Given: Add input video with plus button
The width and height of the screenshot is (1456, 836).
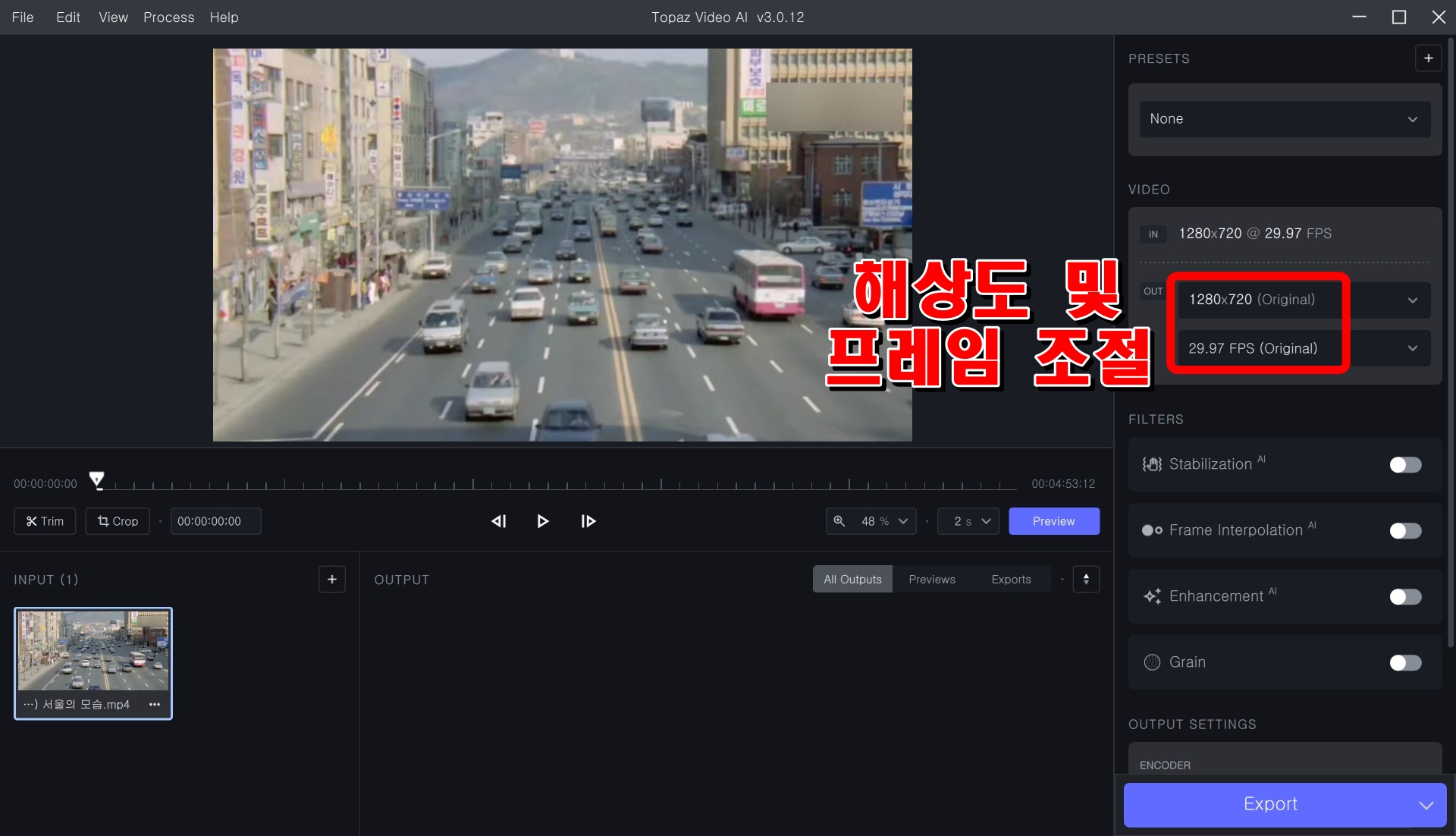Looking at the screenshot, I should 331,580.
